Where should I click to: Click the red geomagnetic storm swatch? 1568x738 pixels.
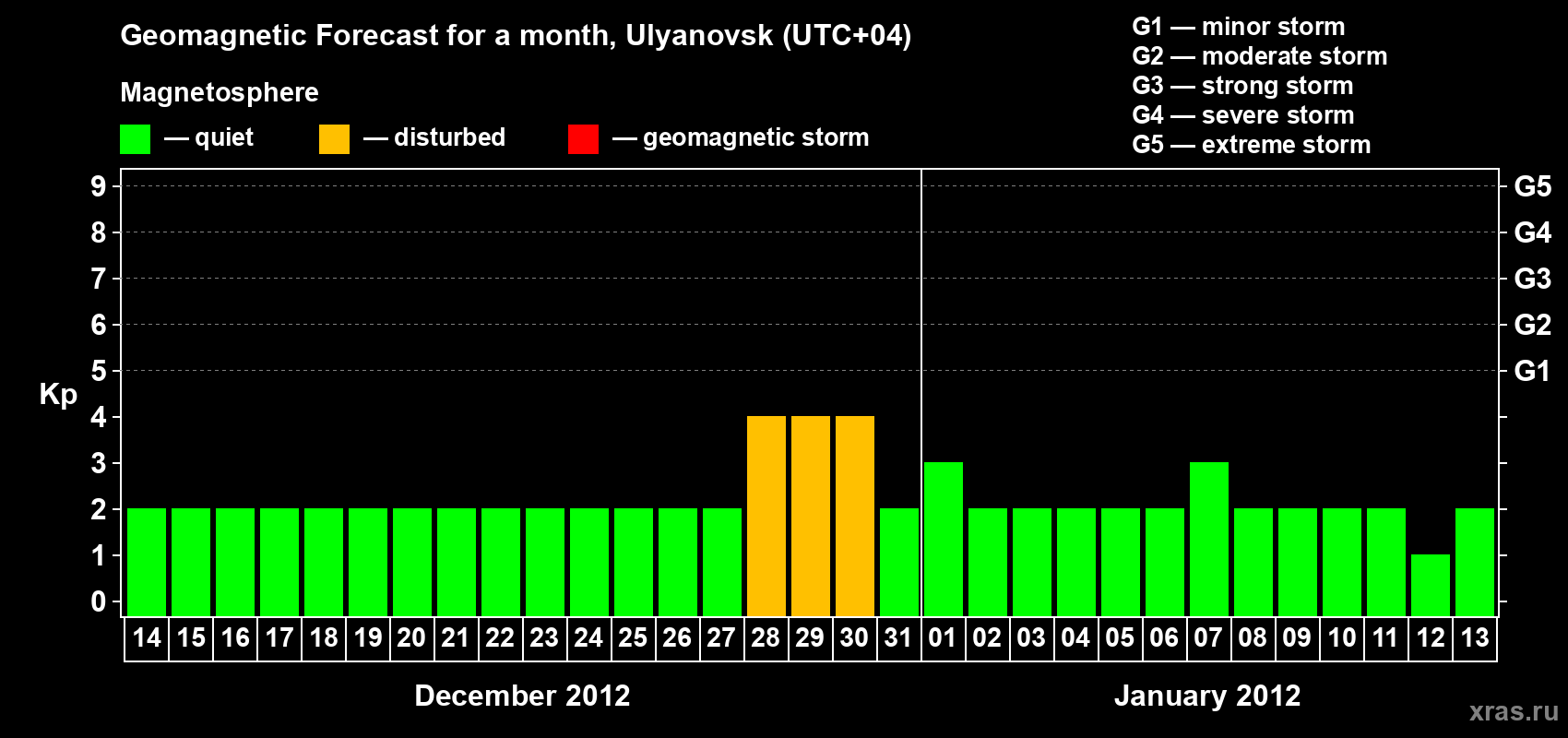tap(583, 139)
